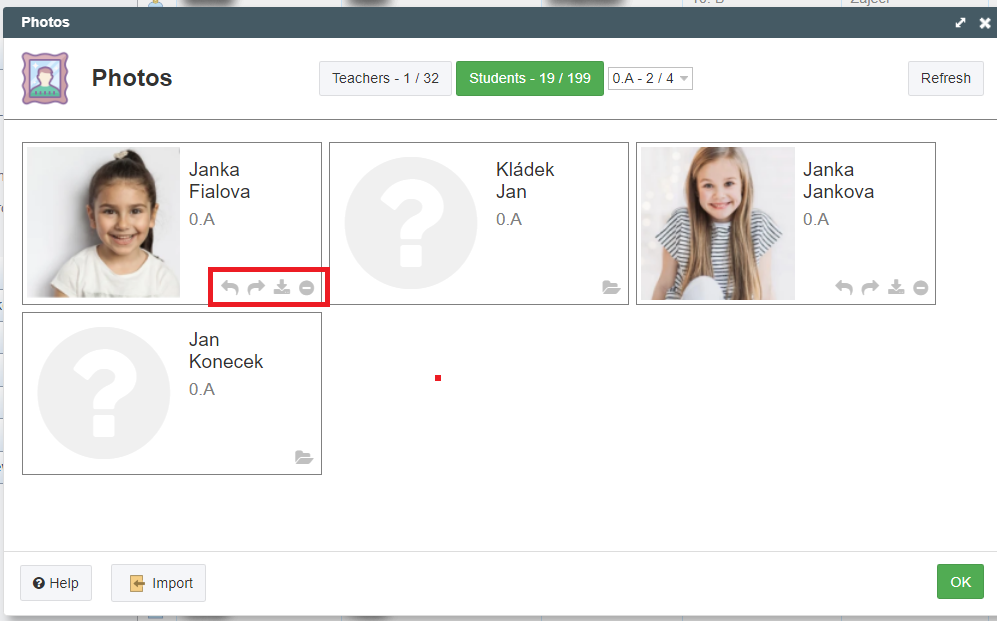Click the Import button
The width and height of the screenshot is (997, 621).
point(158,583)
